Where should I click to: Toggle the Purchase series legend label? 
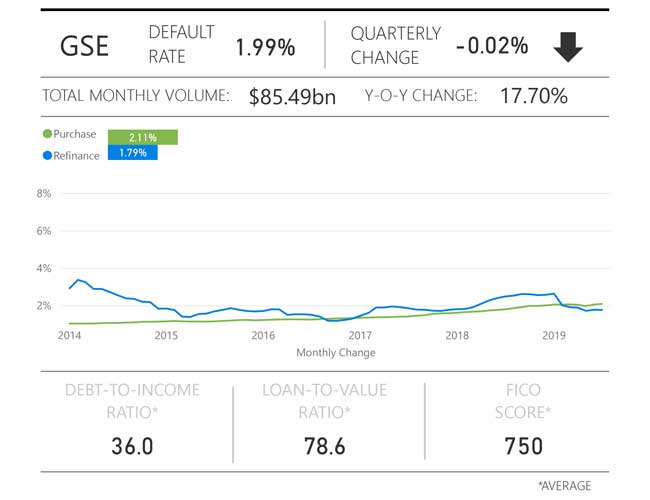coord(75,134)
